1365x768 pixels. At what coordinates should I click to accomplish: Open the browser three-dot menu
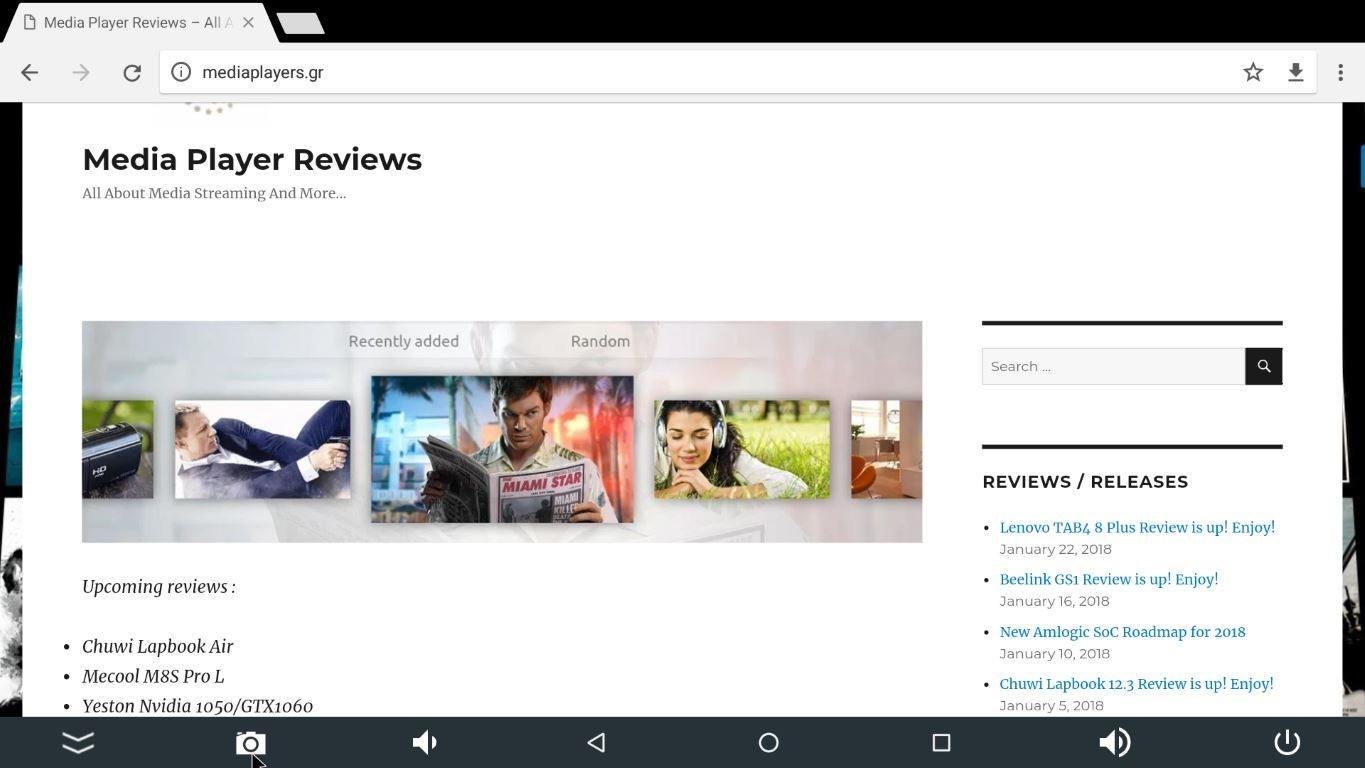point(1341,72)
